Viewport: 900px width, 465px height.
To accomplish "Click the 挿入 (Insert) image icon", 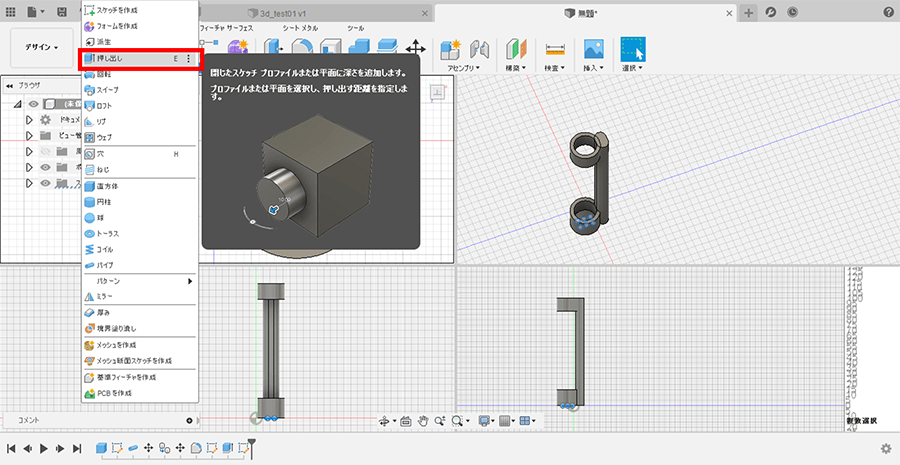I will click(x=593, y=49).
